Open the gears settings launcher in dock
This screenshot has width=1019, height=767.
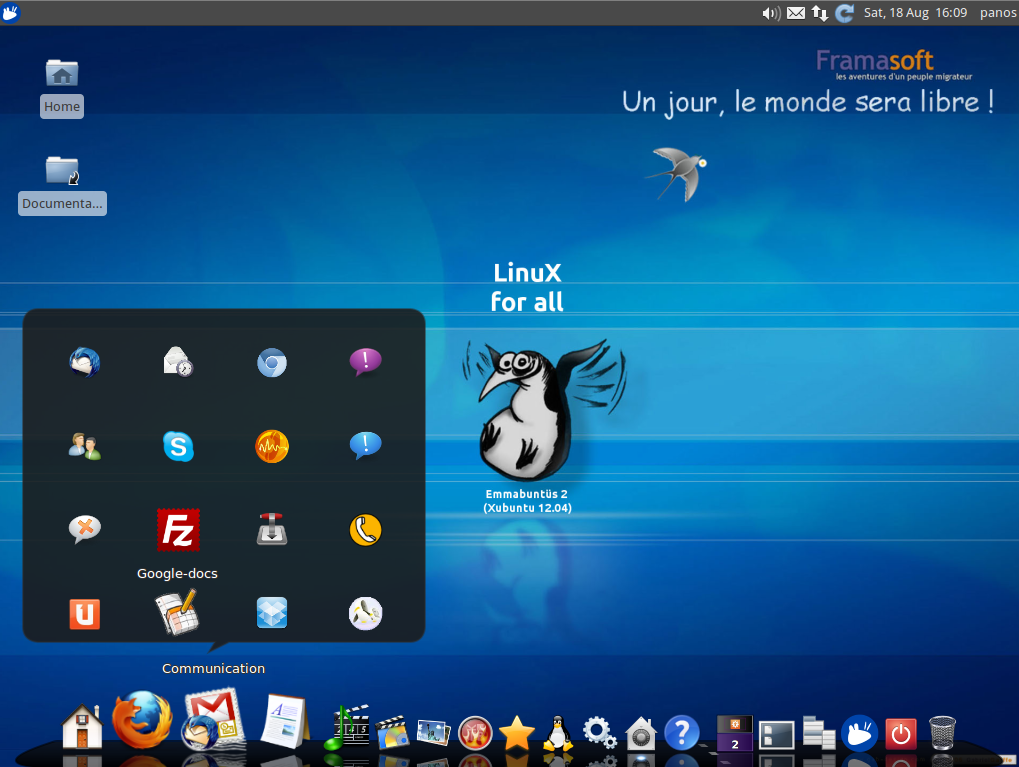click(599, 733)
